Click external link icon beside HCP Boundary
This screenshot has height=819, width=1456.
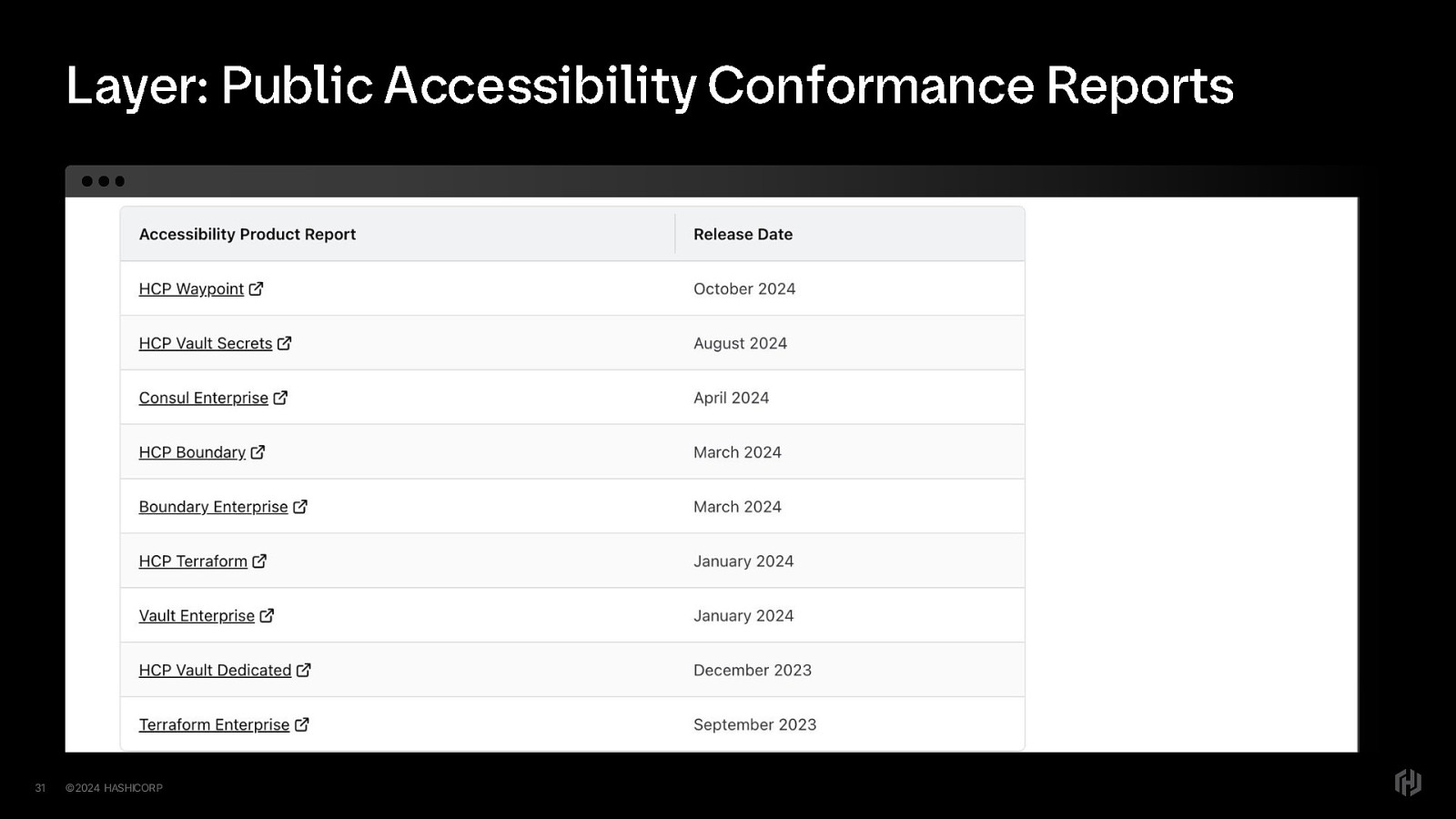[258, 452]
